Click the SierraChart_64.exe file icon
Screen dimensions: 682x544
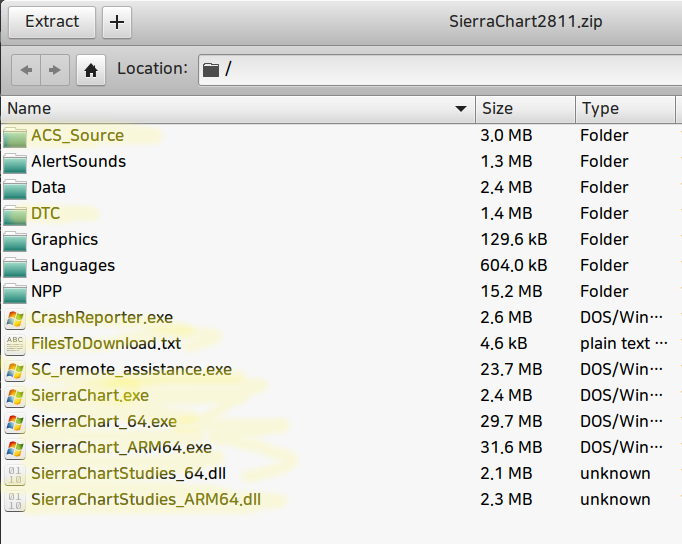[15, 422]
